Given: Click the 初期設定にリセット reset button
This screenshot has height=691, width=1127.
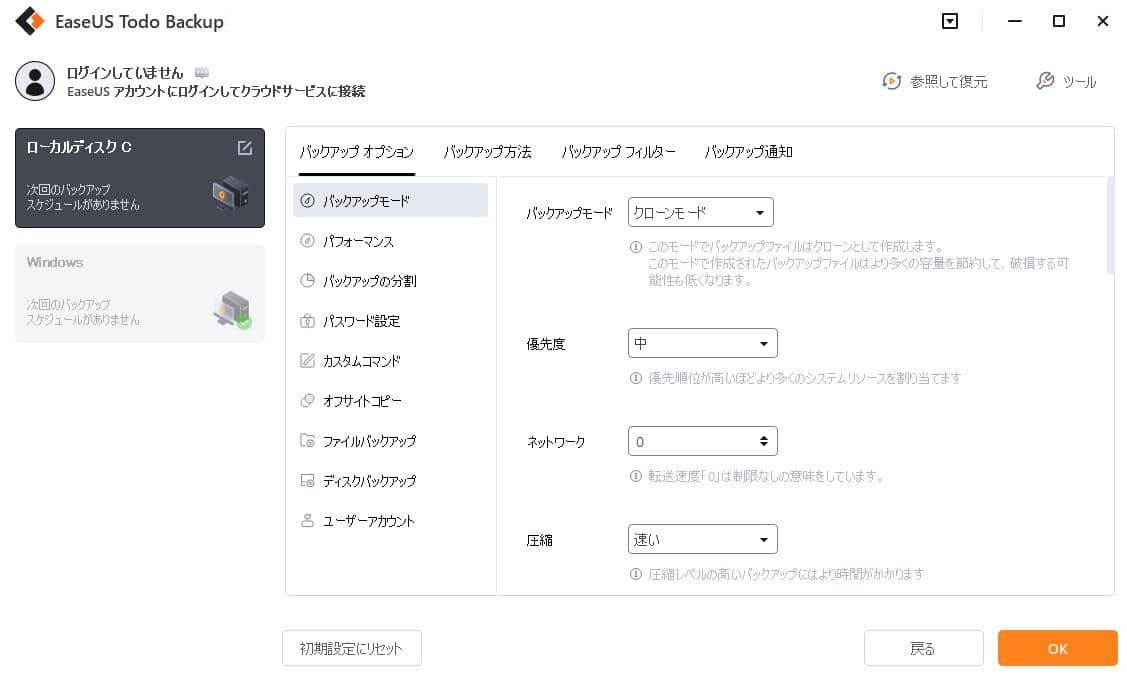Looking at the screenshot, I should tap(351, 648).
